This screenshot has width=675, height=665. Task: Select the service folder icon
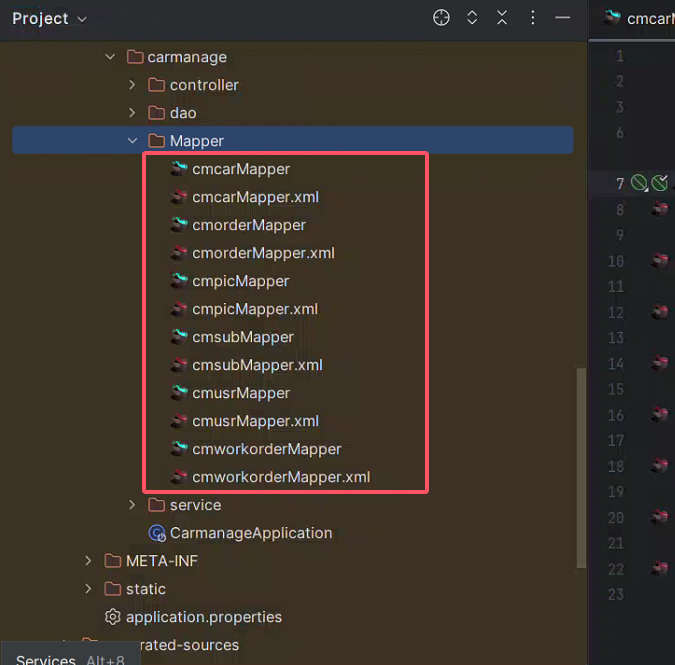tap(156, 505)
